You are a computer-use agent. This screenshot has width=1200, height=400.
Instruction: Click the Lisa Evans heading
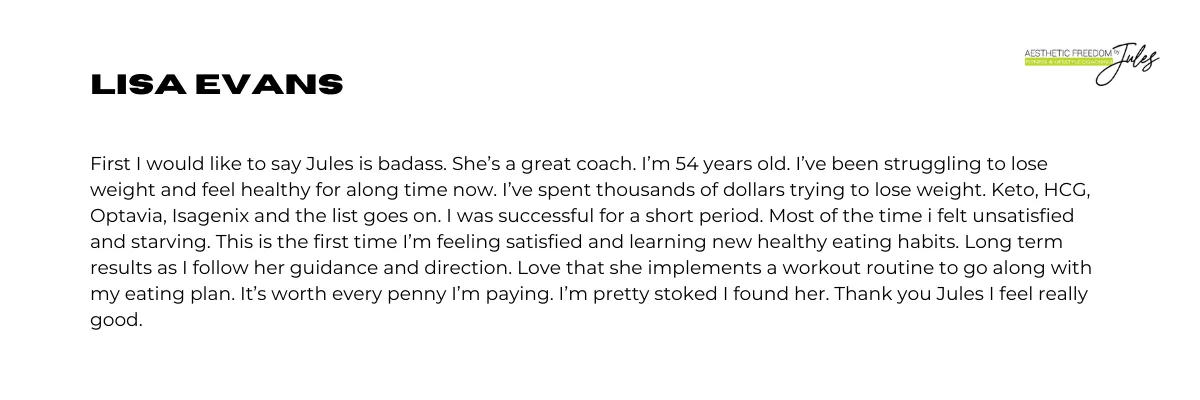[216, 86]
